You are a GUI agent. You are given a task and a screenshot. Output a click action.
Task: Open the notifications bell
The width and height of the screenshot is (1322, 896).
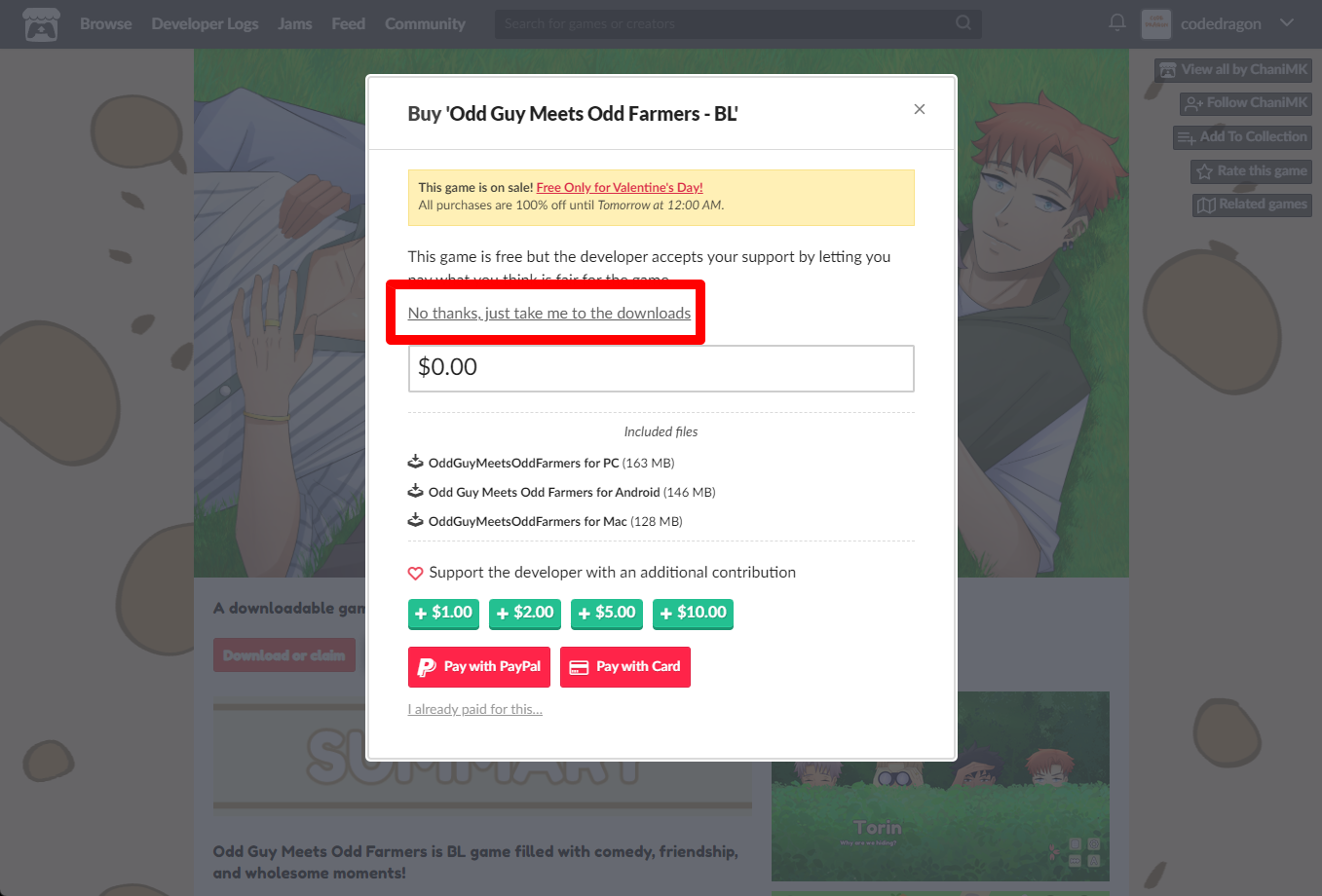click(x=1117, y=22)
